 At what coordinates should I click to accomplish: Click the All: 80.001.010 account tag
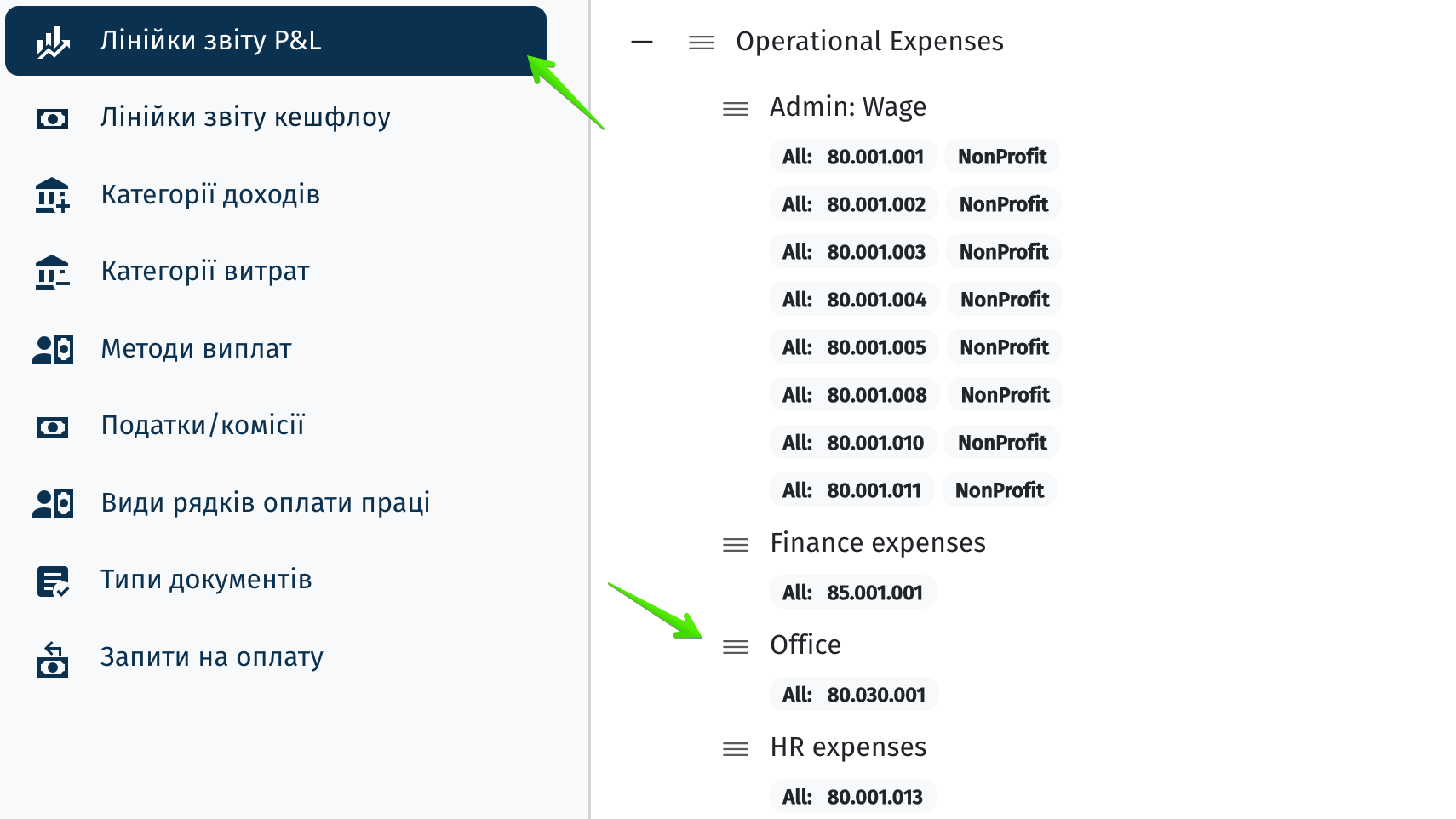click(853, 443)
